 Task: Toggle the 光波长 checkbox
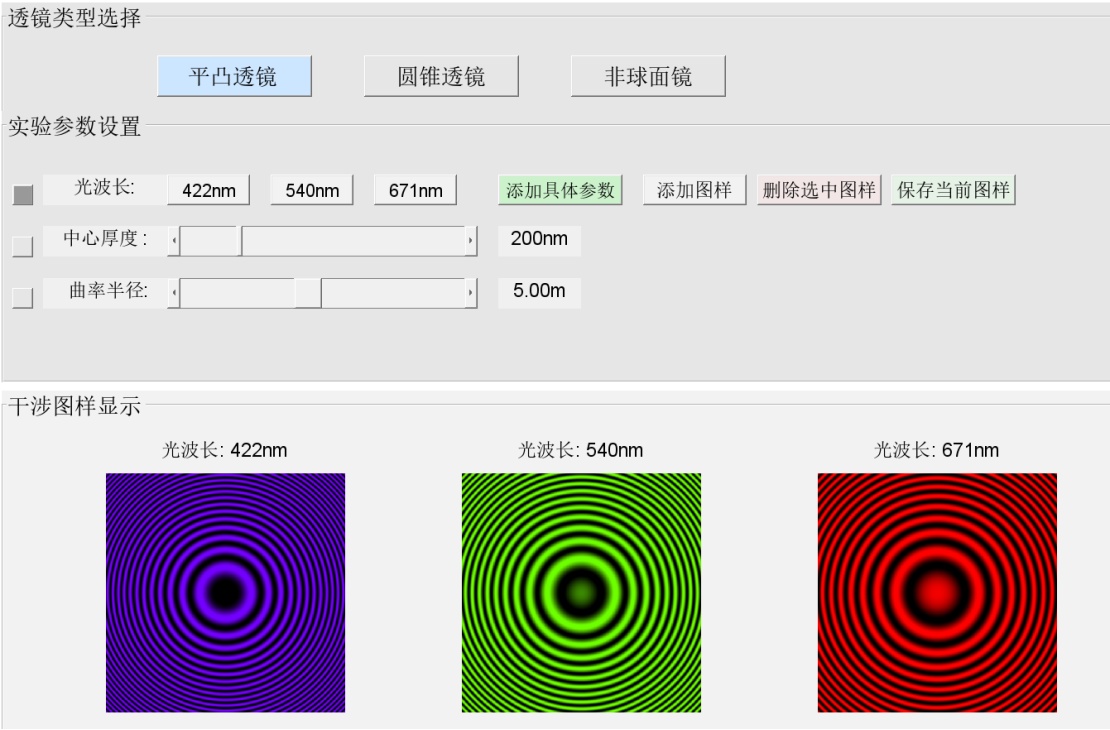pos(23,195)
